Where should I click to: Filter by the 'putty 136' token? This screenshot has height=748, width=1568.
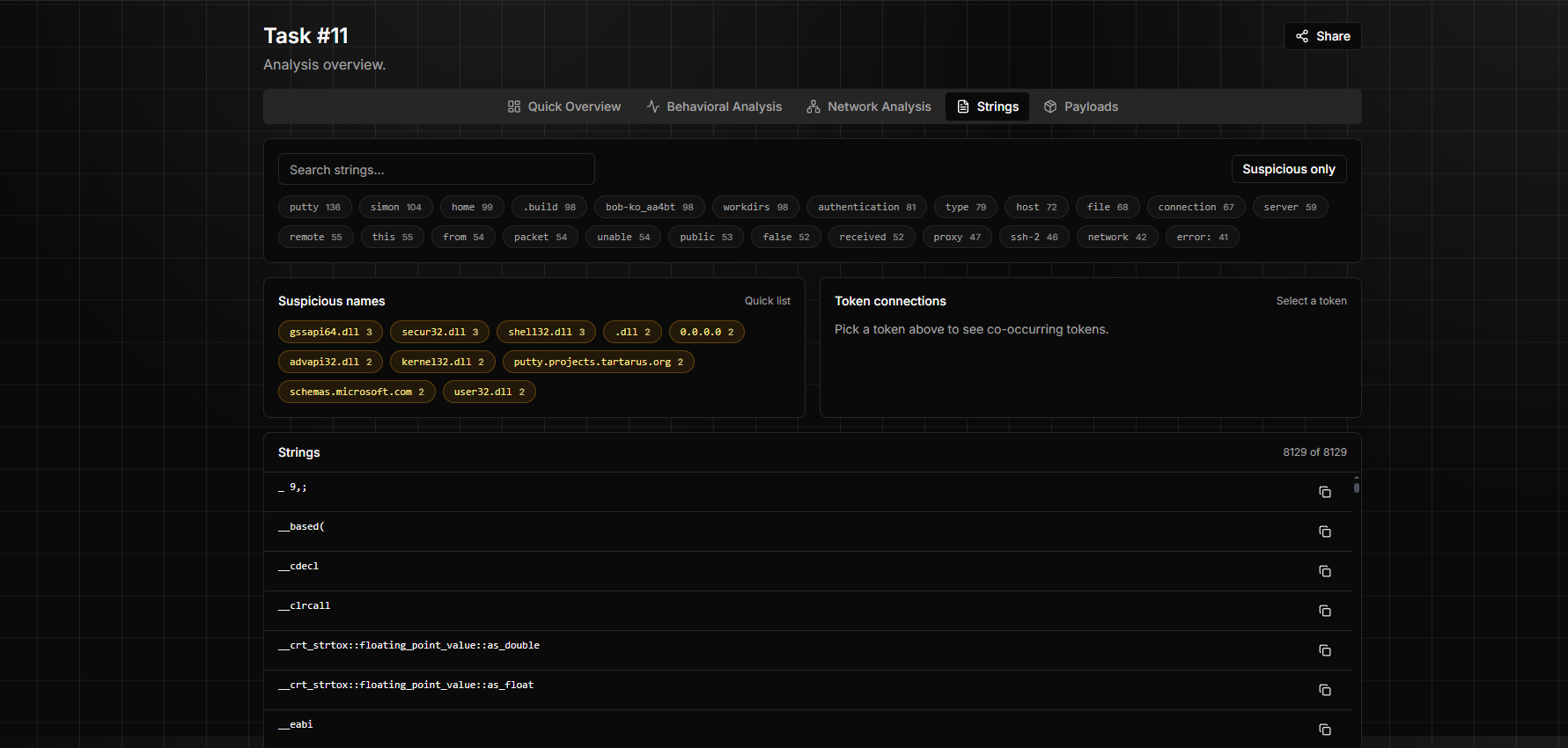[315, 207]
